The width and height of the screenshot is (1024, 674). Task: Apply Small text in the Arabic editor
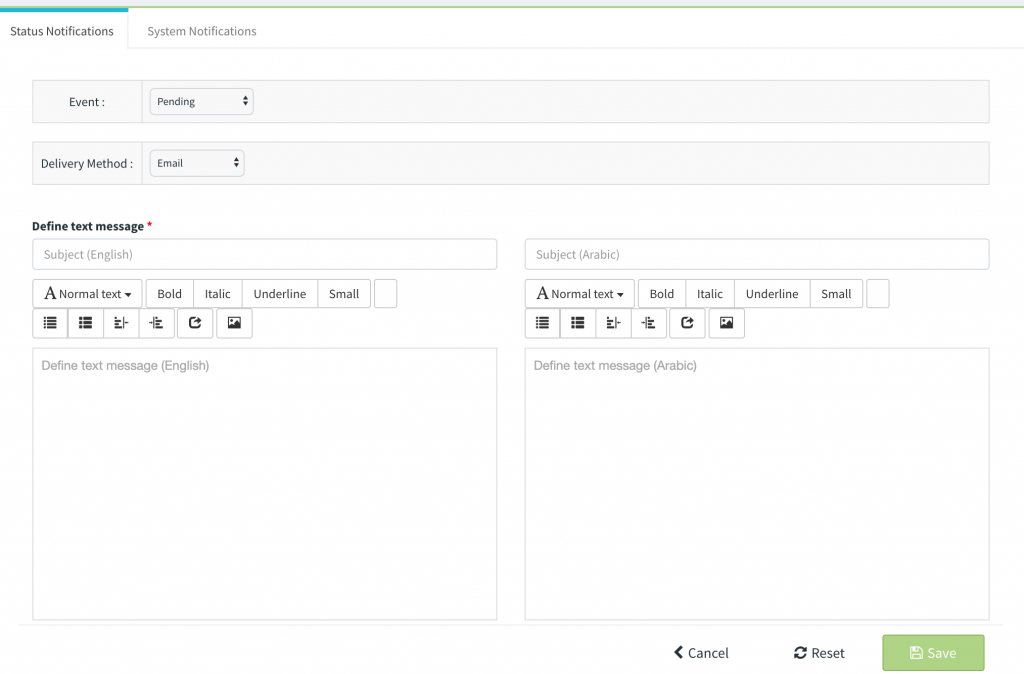[837, 294]
